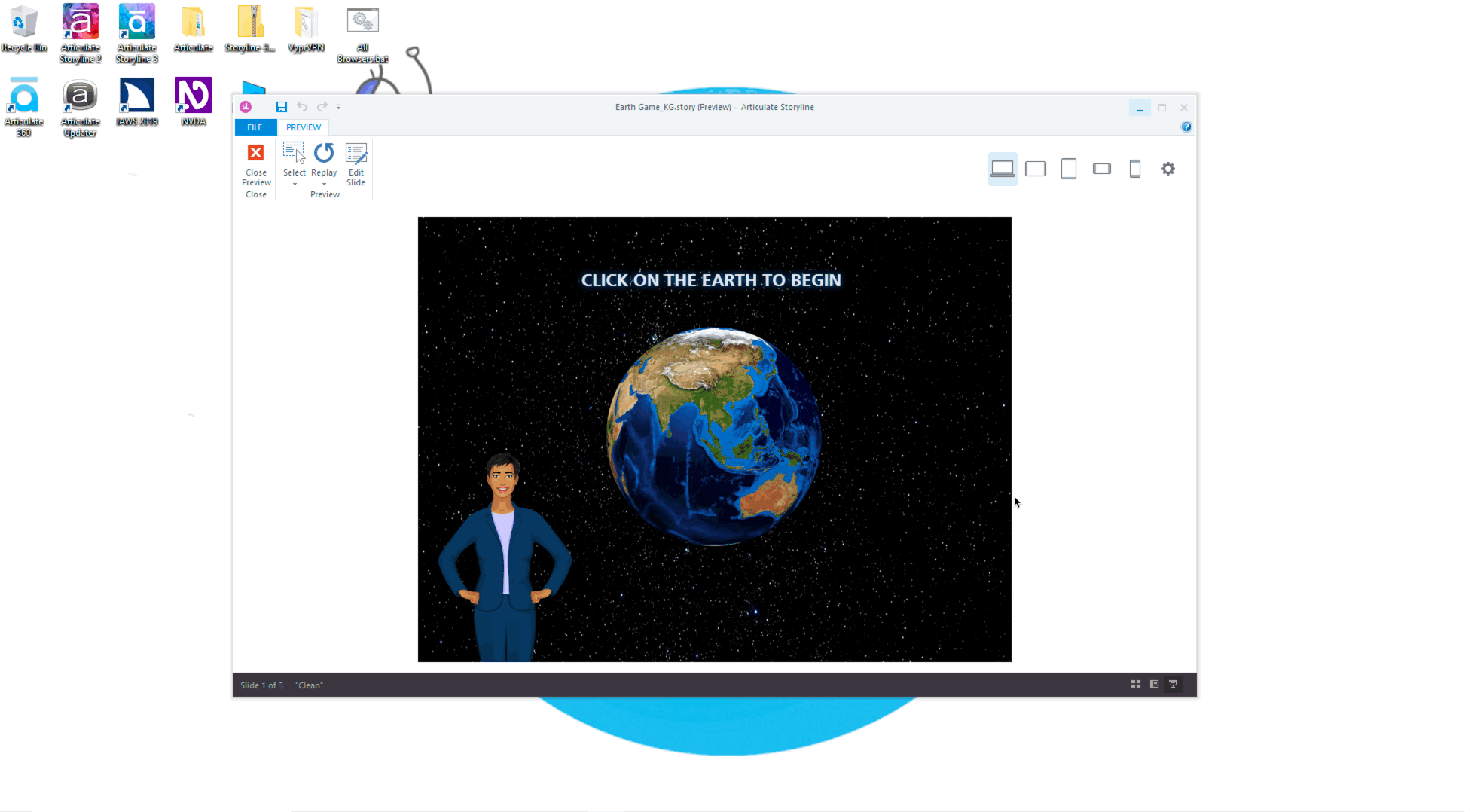
Task: Preview in phone landscape orientation
Action: [1102, 169]
